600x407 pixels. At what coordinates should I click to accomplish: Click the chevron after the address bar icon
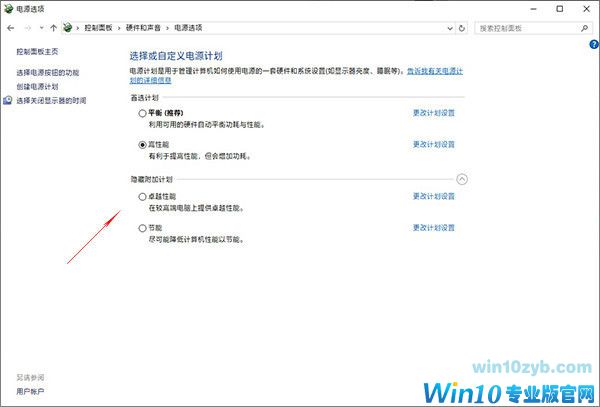pyautogui.click(x=78, y=28)
